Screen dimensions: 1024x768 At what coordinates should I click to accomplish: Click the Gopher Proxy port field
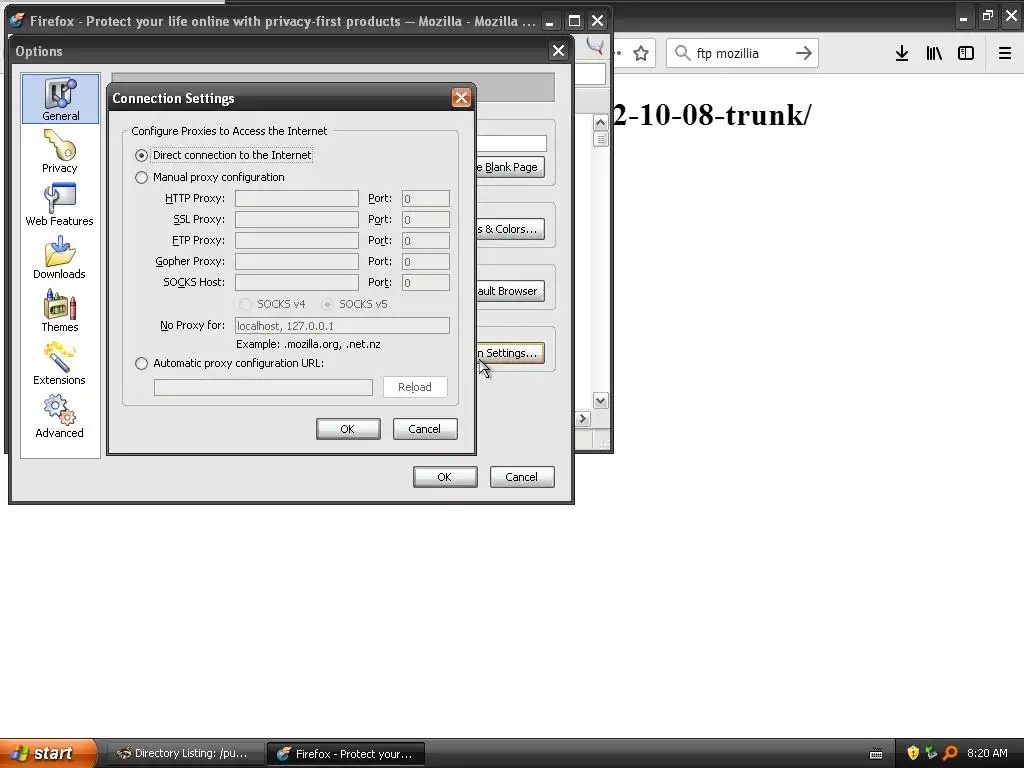click(426, 261)
